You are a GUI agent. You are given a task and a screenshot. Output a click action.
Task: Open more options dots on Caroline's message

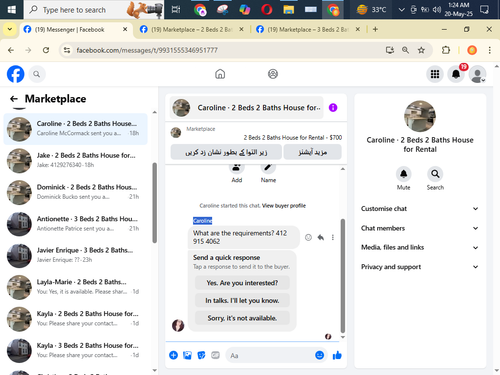pos(333,237)
